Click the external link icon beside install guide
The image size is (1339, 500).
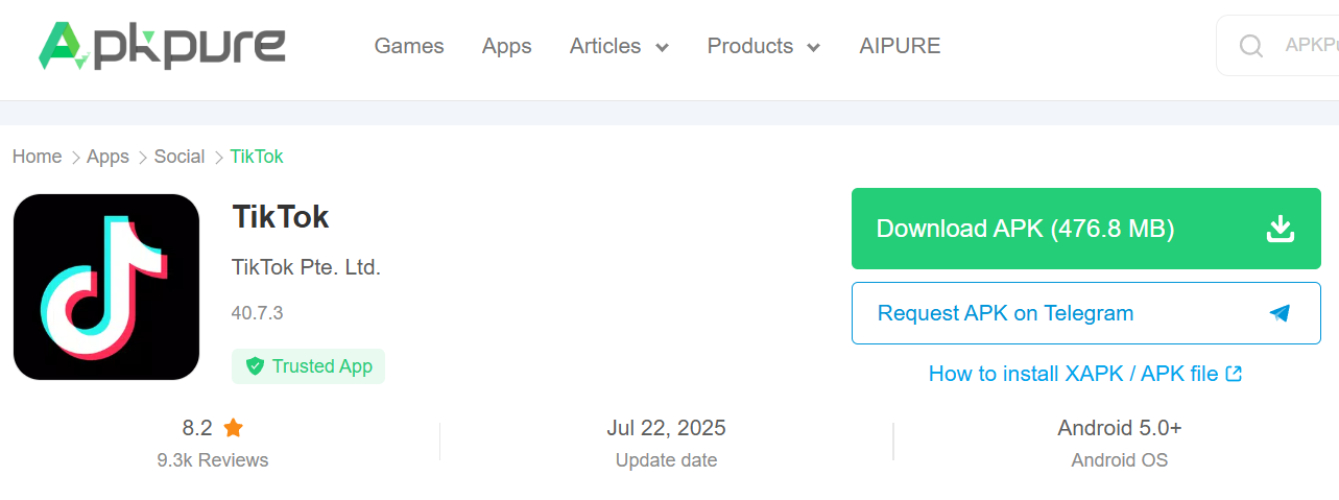point(1234,374)
